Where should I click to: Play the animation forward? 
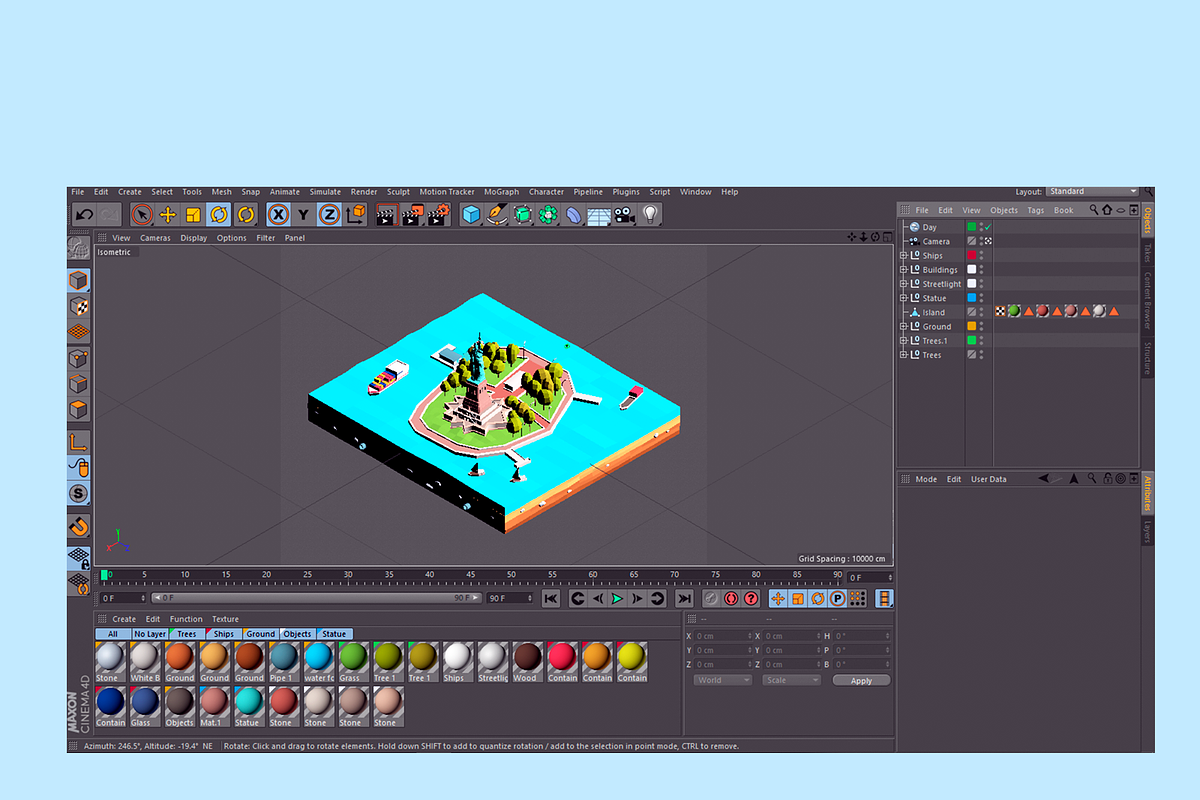click(617, 598)
